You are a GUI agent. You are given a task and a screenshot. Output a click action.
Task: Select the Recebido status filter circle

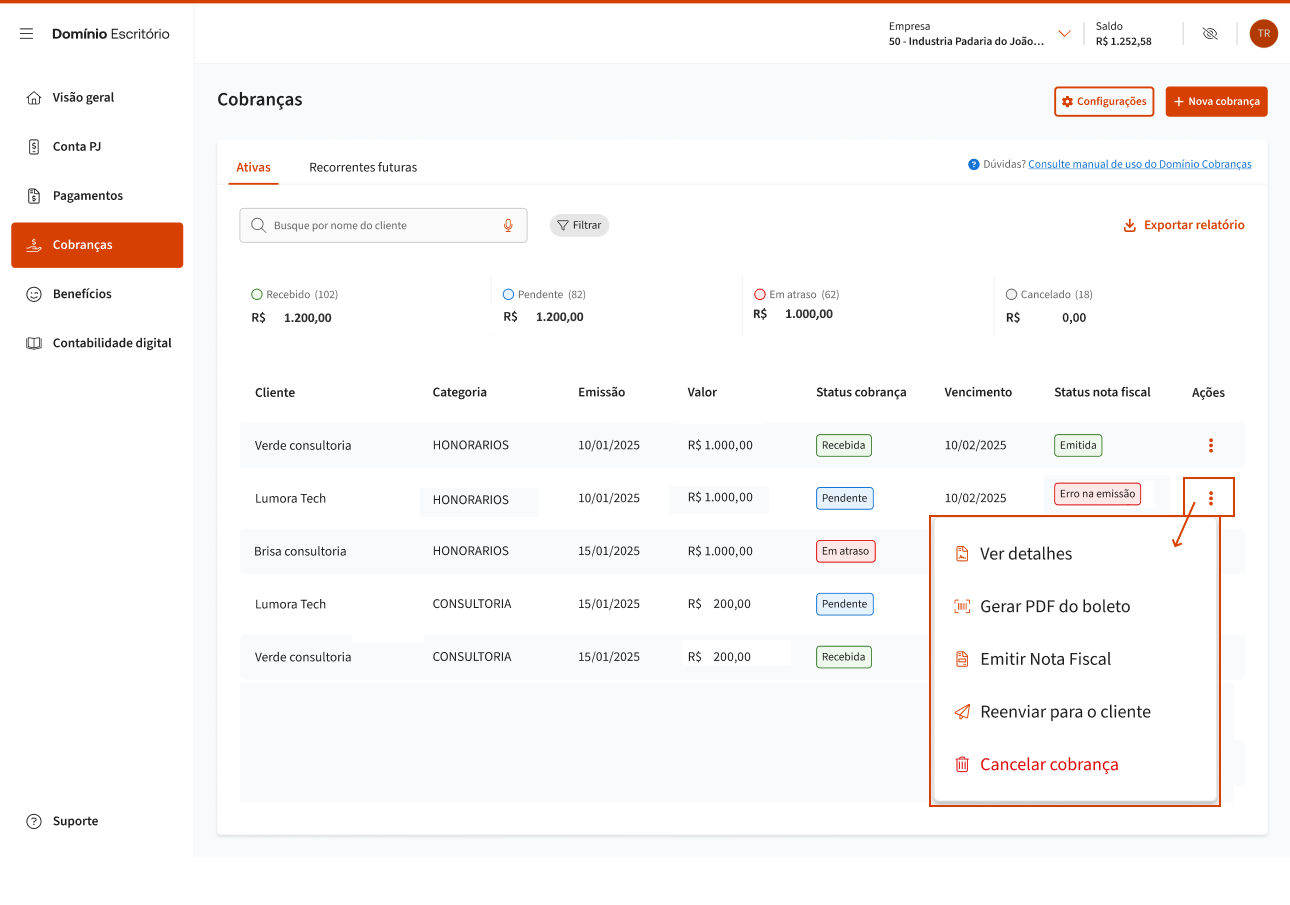[x=257, y=295]
